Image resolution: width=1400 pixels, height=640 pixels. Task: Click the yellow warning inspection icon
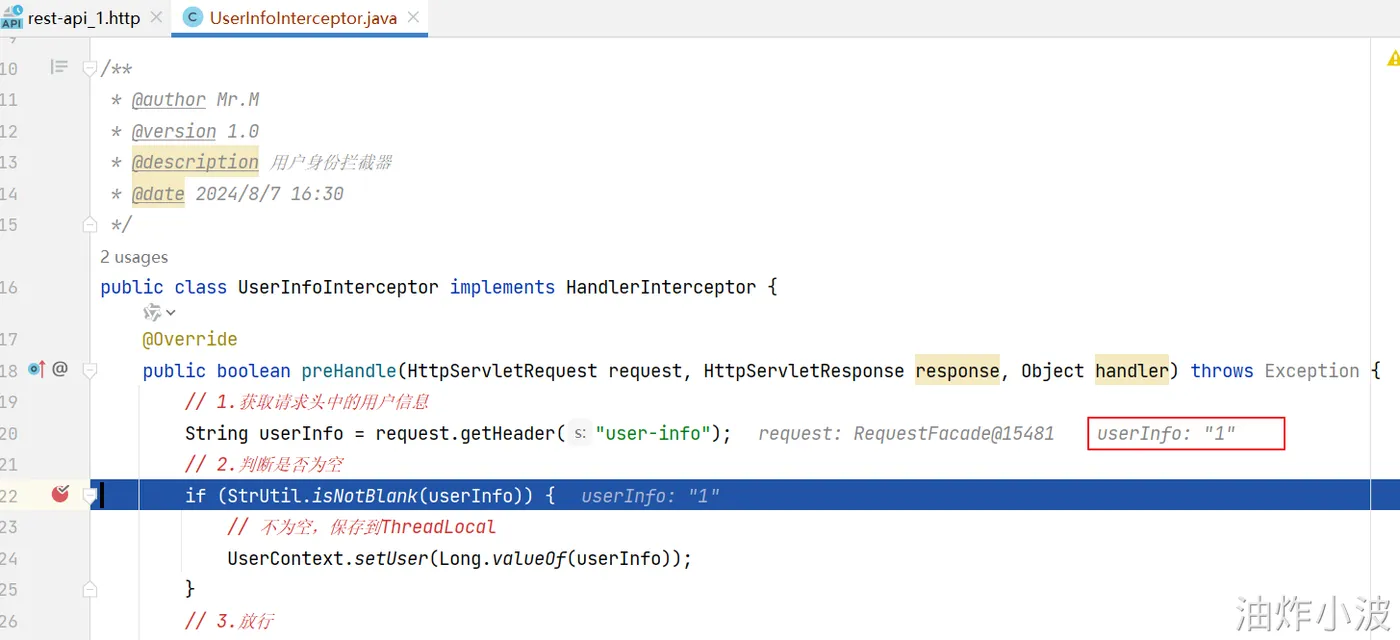click(1393, 59)
